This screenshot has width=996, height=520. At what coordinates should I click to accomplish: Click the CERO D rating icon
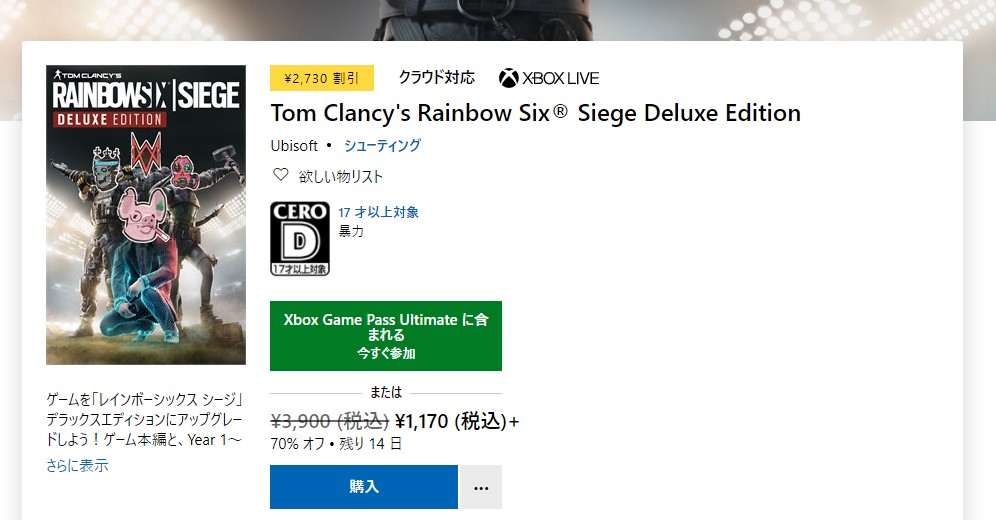[x=300, y=238]
